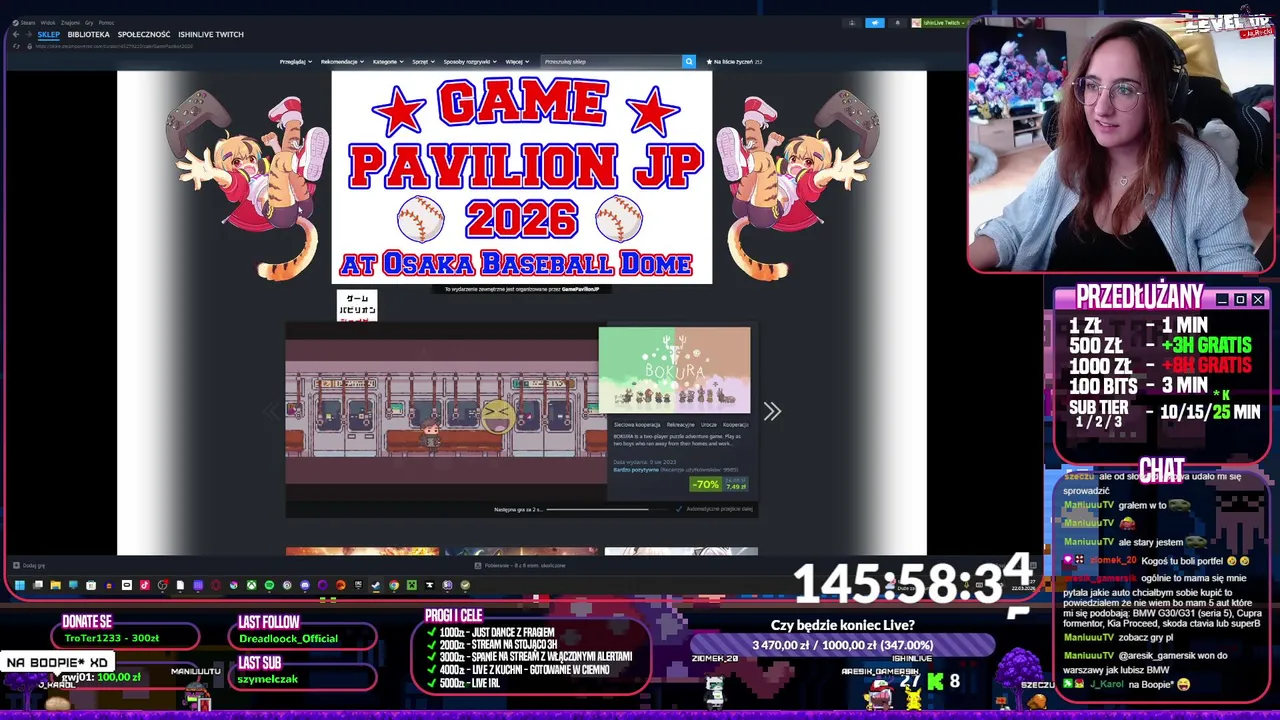Viewport: 1280px width, 720px height.
Task: Open the BOKURA game capsule image
Action: [x=674, y=370]
